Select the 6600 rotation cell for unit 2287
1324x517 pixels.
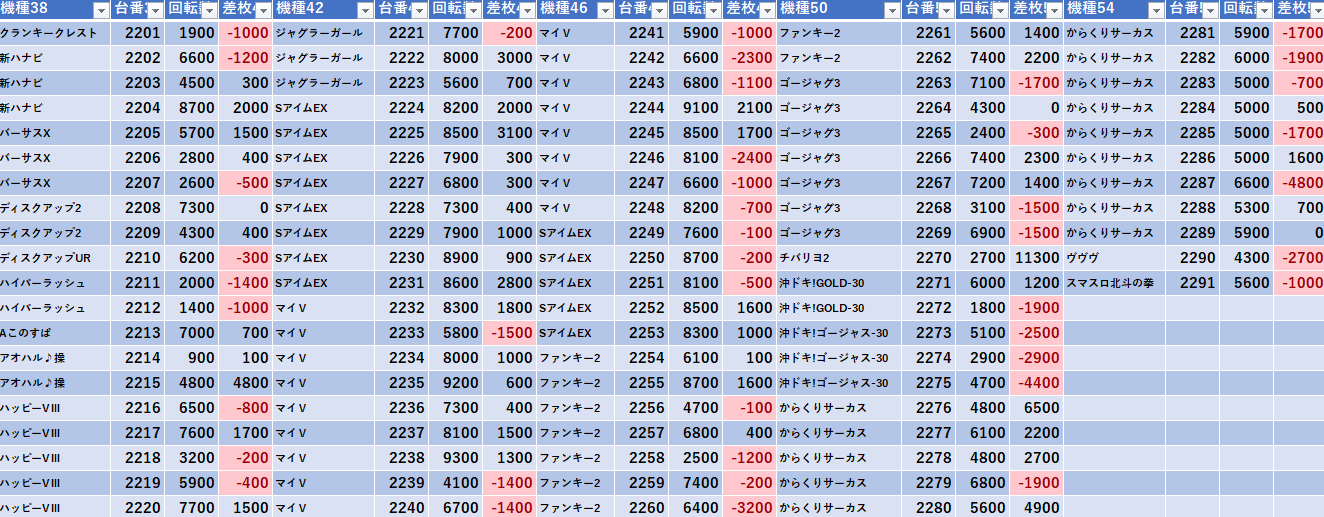tap(1245, 183)
